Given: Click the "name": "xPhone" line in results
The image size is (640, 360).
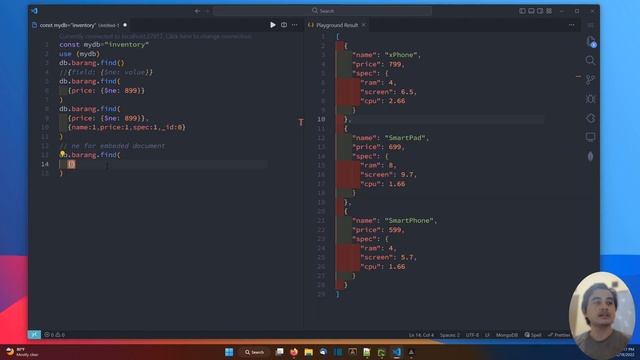Looking at the screenshot, I should click(386, 55).
